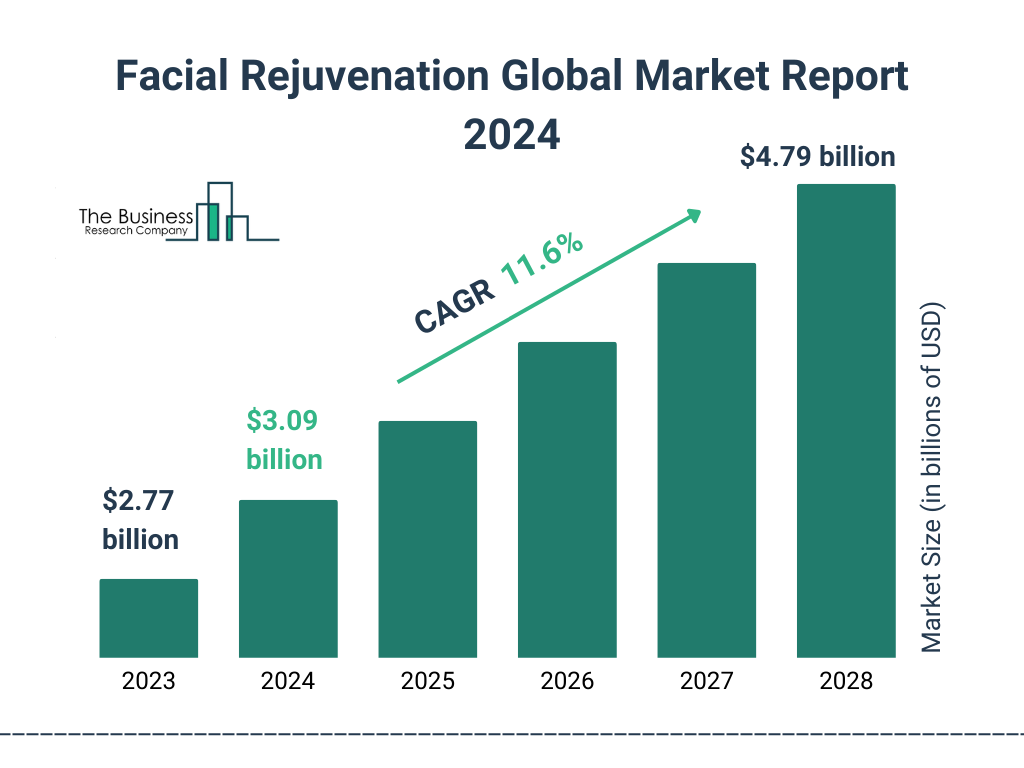Select the 2027 year label tab

707,682
